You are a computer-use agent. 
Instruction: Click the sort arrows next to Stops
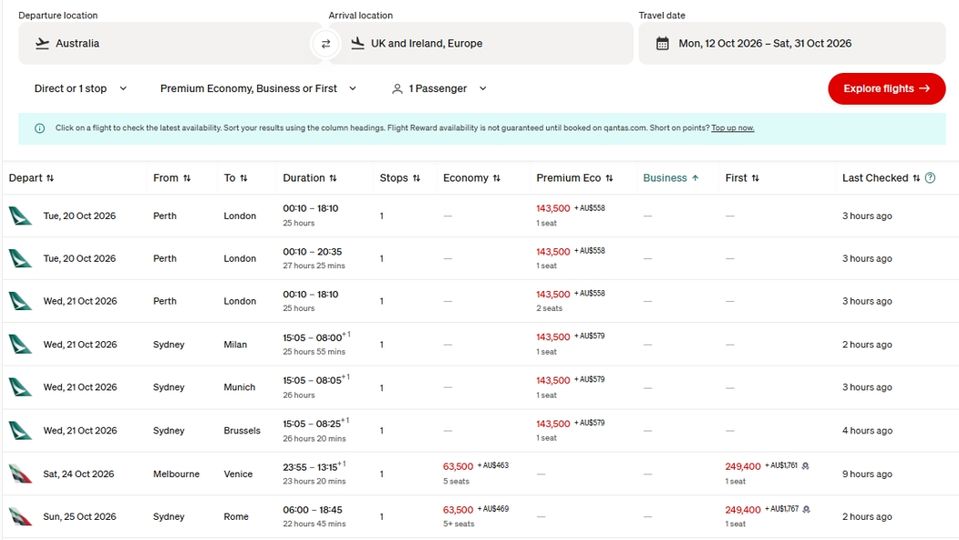(x=417, y=178)
